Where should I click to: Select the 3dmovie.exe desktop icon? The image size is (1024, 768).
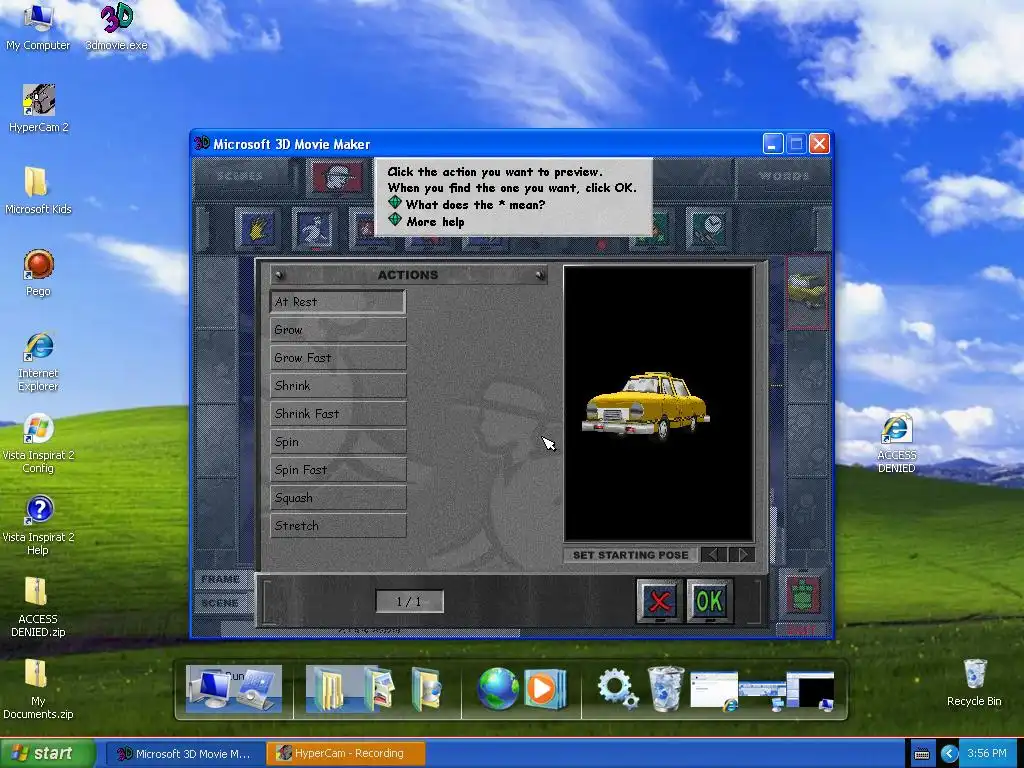point(117,27)
